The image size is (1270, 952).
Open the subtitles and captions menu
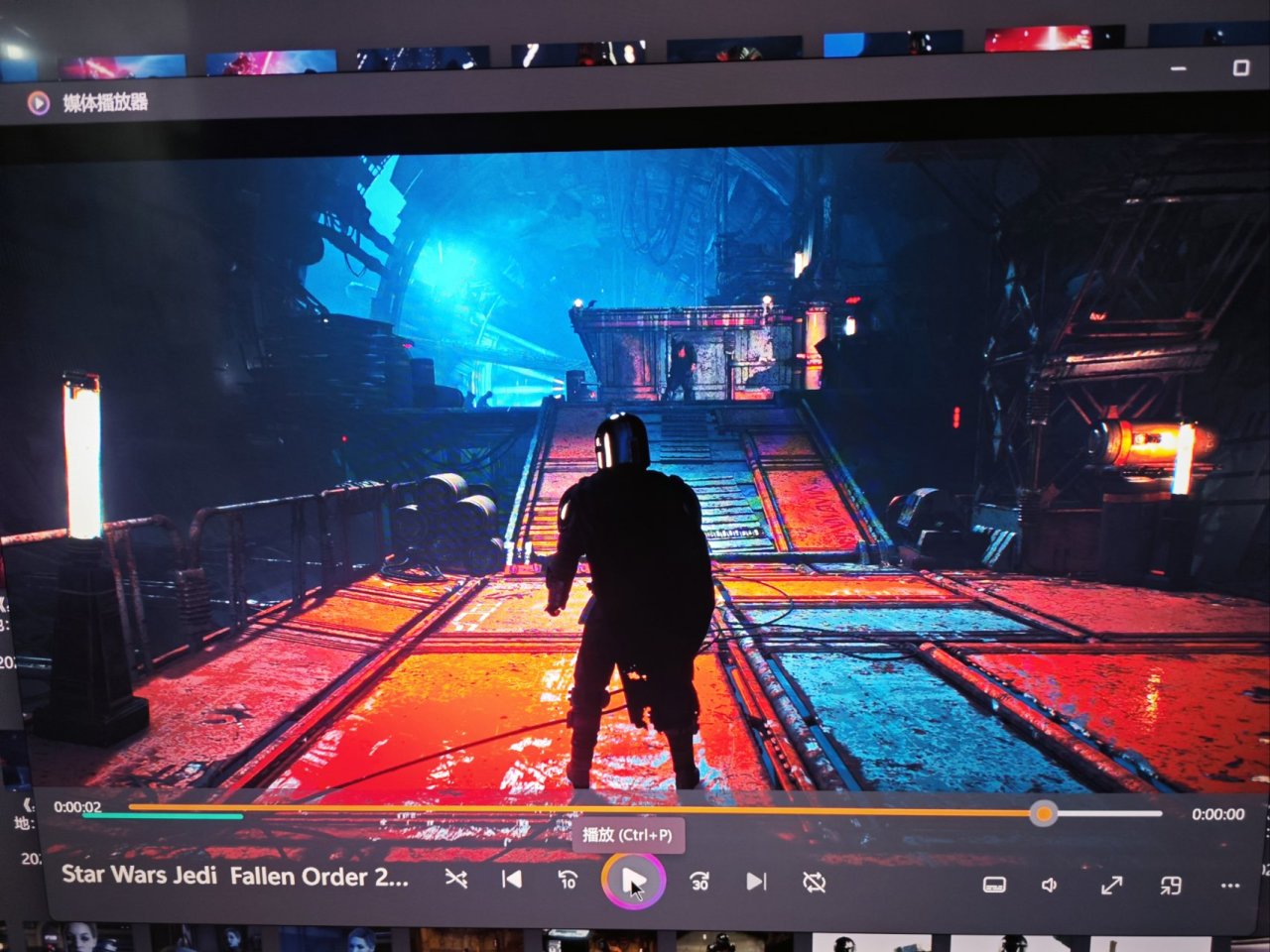pos(994,885)
